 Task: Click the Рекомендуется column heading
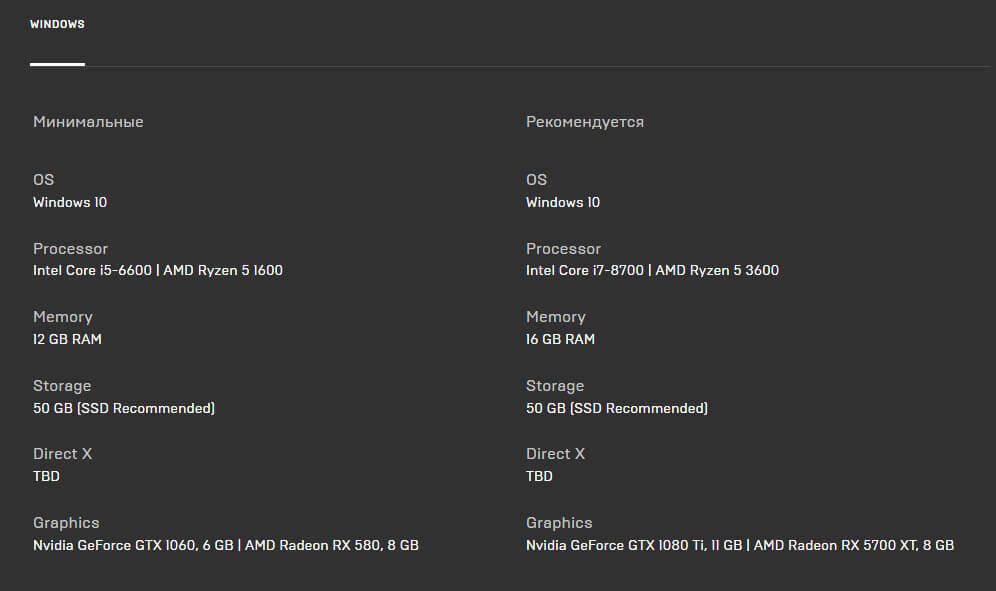click(585, 122)
